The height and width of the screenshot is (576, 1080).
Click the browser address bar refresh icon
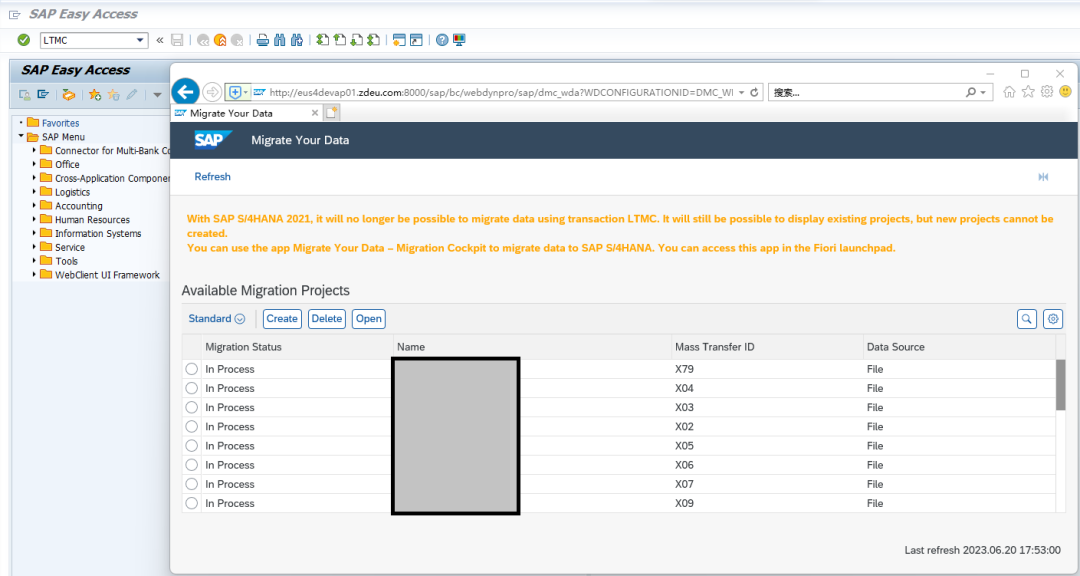click(x=754, y=92)
